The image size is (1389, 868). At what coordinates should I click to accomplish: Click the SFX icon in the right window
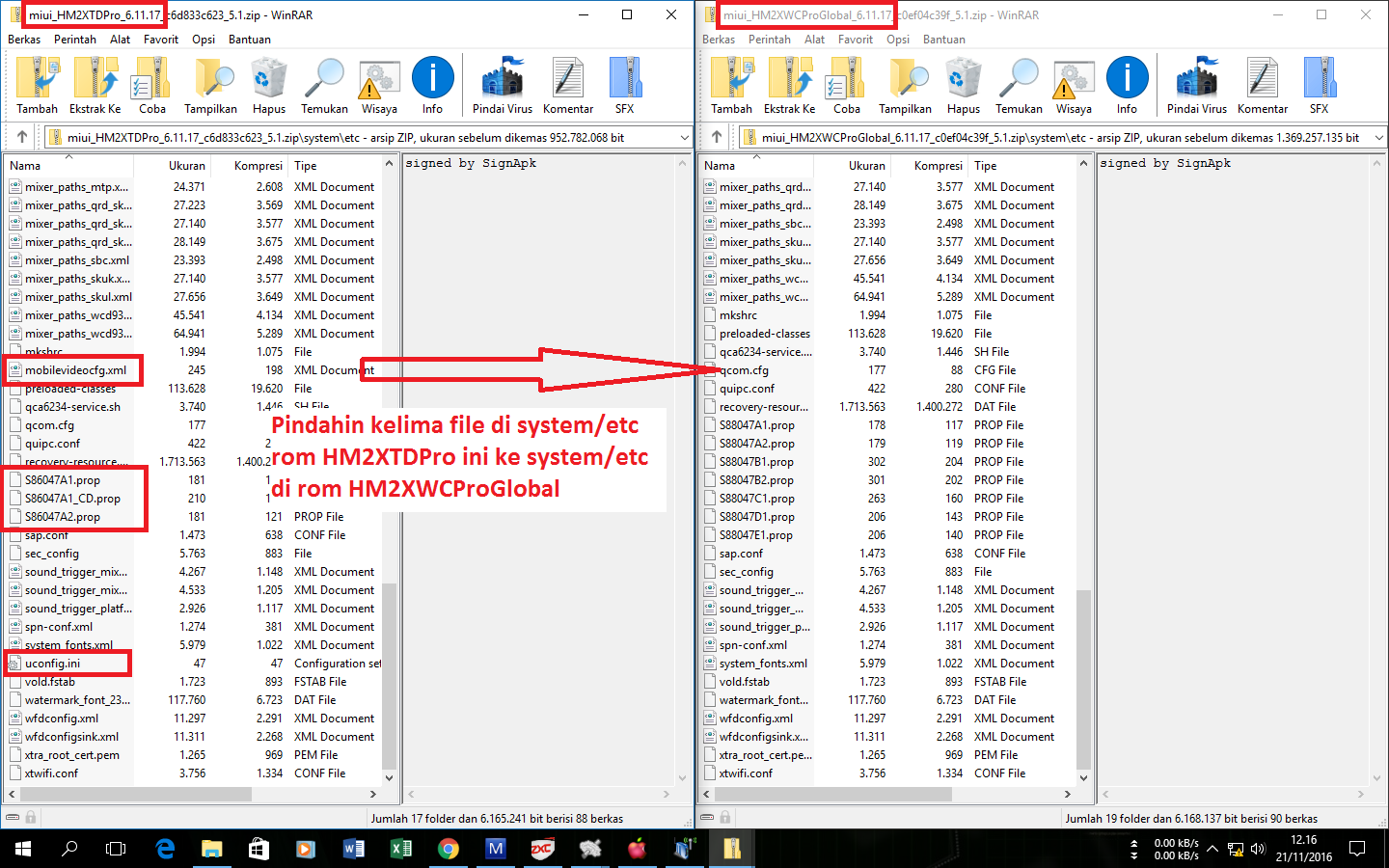click(x=1319, y=84)
